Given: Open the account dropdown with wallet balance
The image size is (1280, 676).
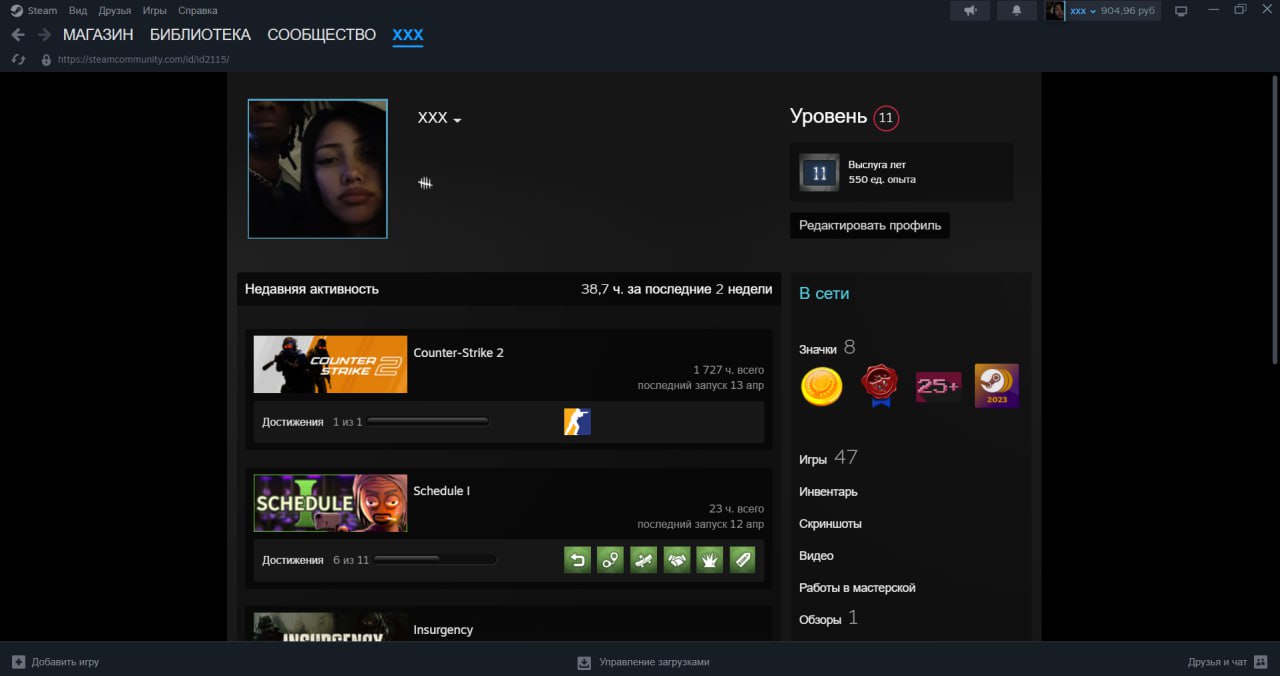Looking at the screenshot, I should 1113,10.
